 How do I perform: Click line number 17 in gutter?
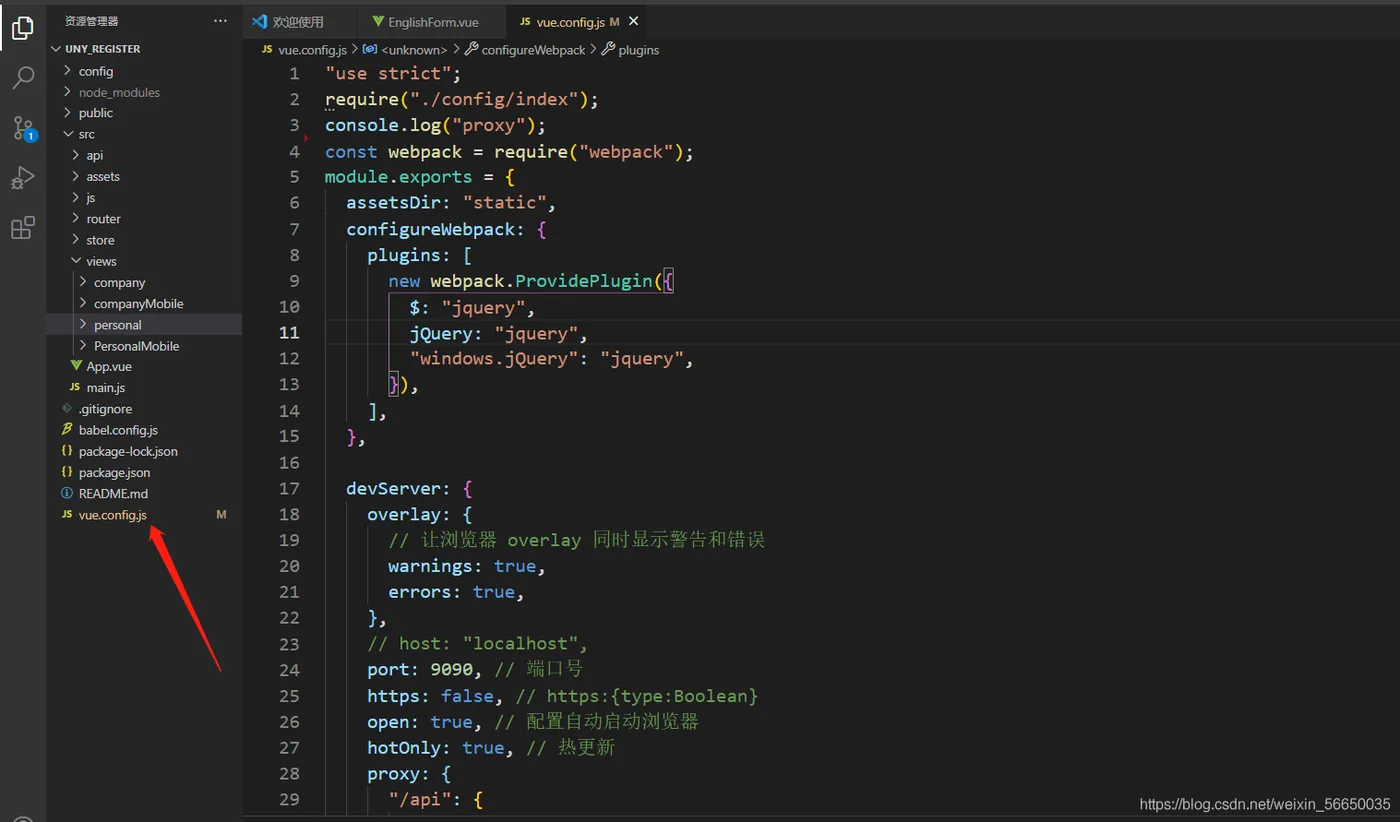click(289, 489)
